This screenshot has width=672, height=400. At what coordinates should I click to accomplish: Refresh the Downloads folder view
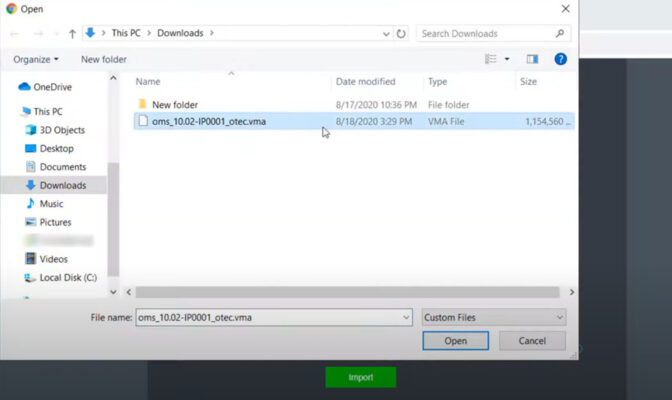pos(401,33)
